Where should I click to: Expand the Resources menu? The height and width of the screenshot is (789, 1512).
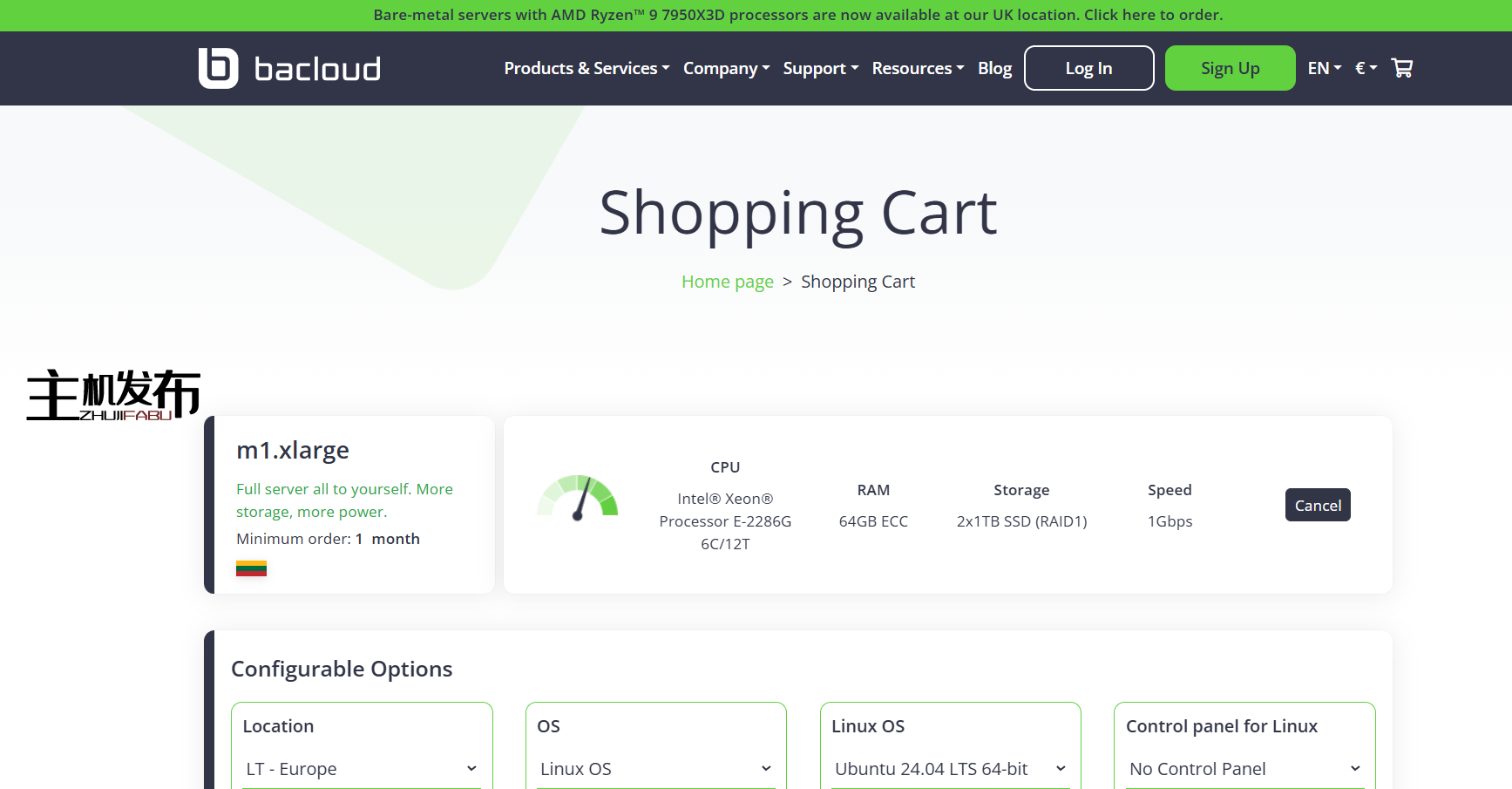coord(918,68)
